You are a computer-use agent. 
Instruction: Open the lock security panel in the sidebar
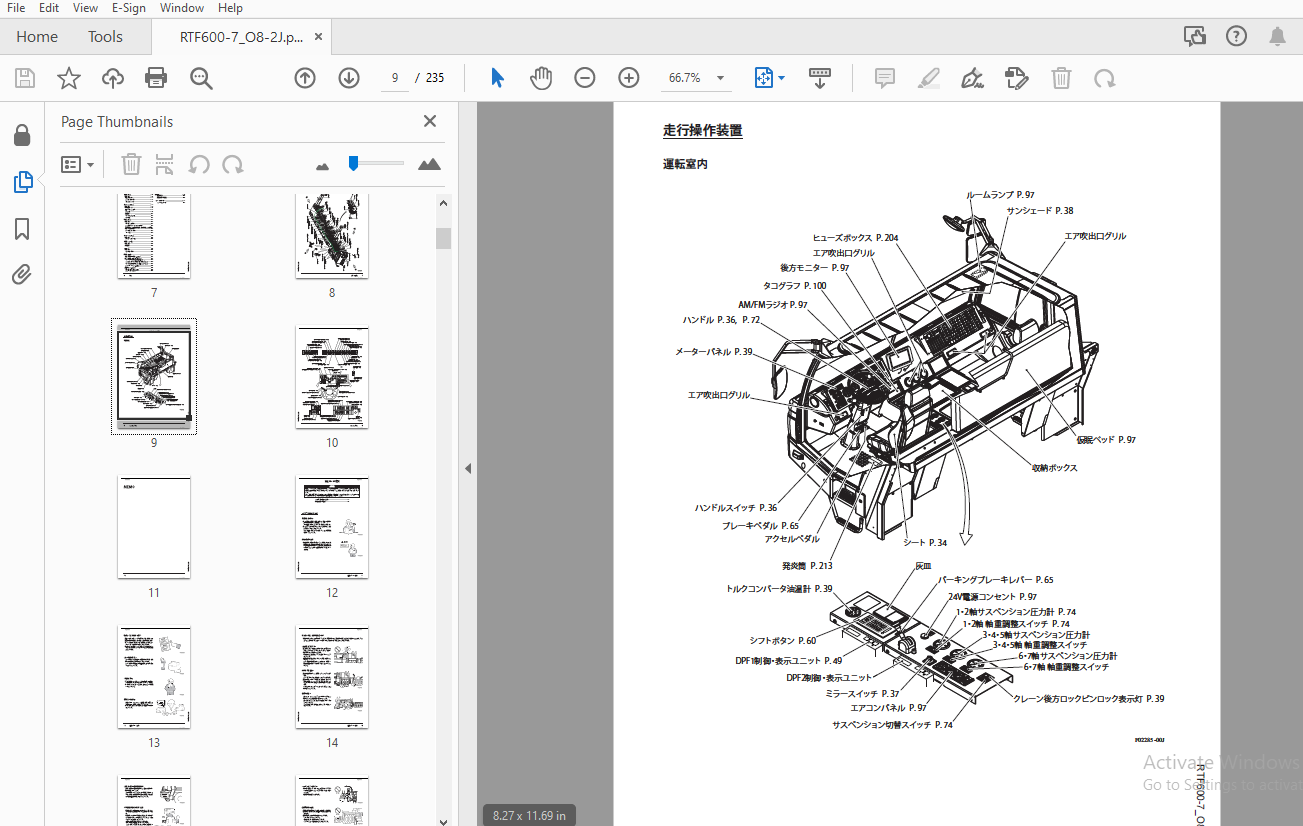tap(22, 134)
